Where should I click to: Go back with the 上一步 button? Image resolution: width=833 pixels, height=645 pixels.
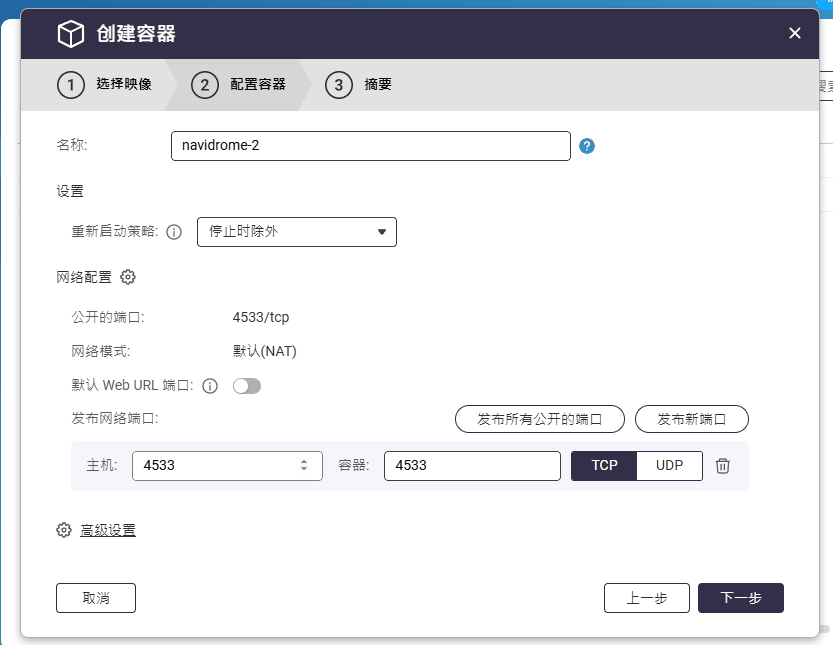click(x=647, y=598)
